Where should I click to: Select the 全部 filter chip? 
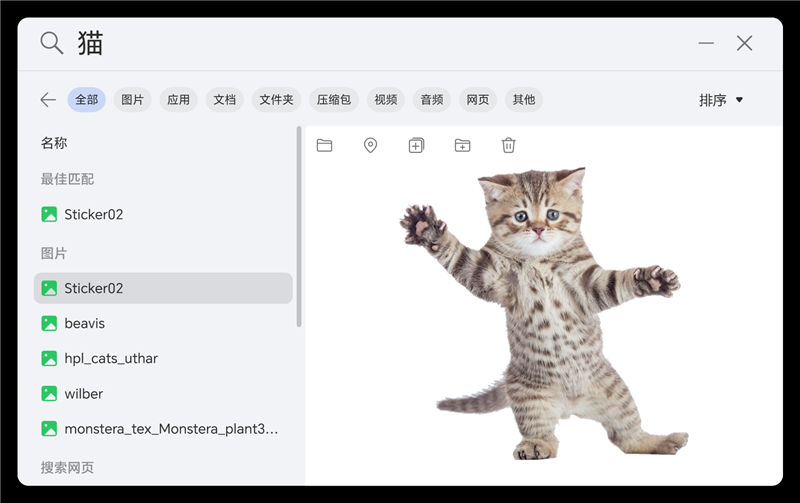point(86,99)
